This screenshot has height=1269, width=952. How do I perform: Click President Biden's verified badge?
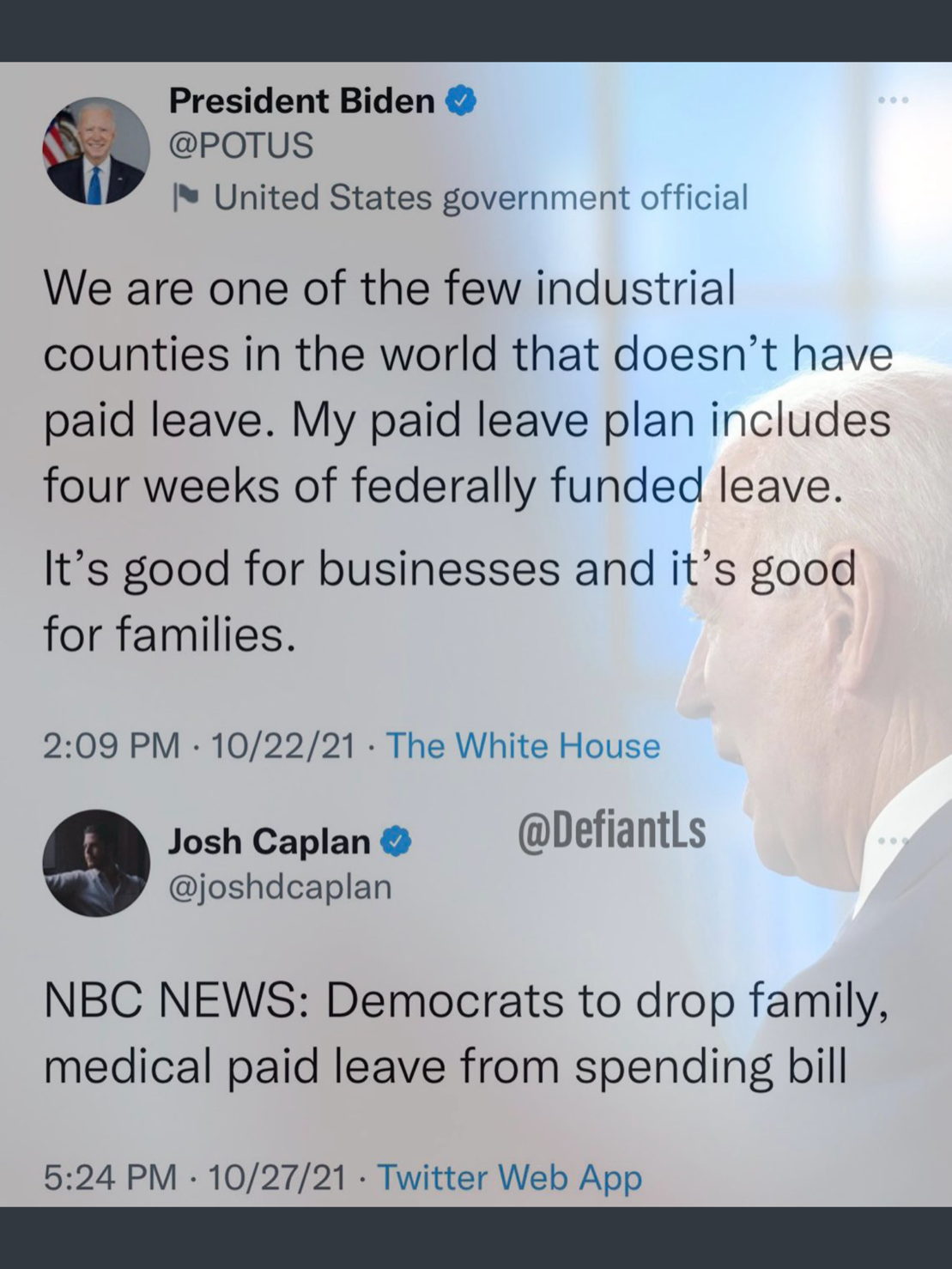pos(461,101)
